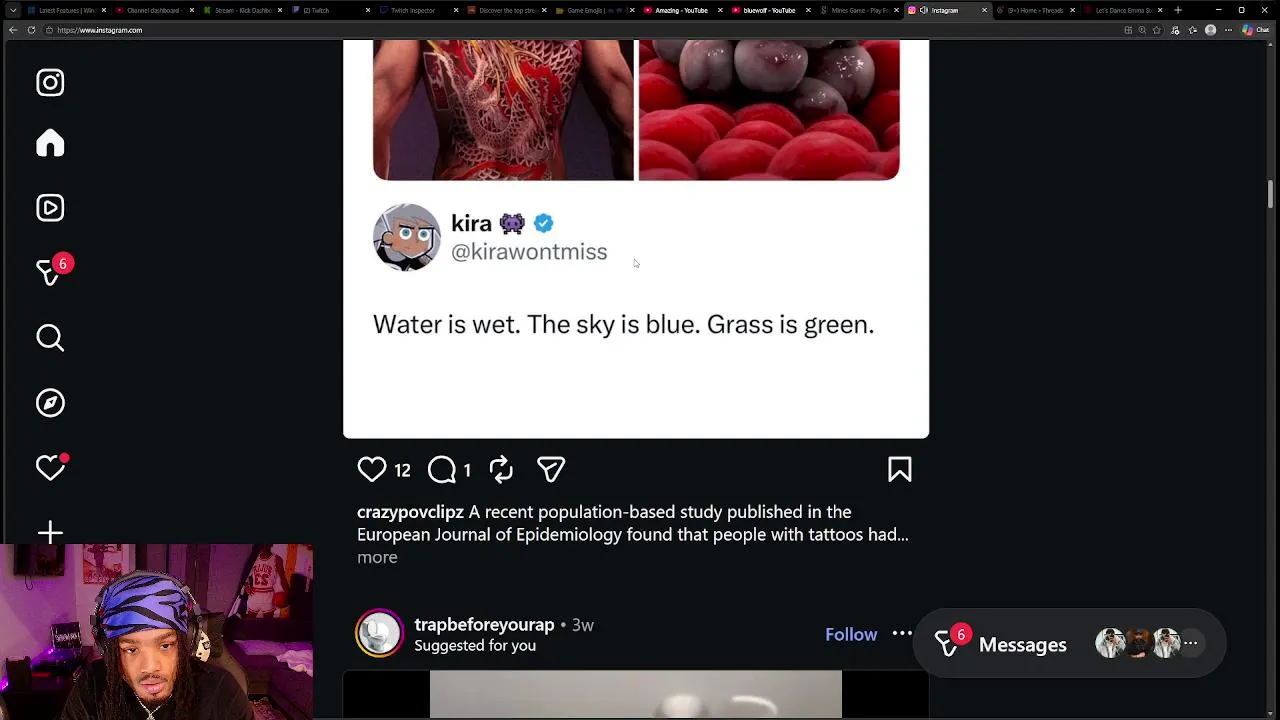The height and width of the screenshot is (720, 1280).
Task: Open Notifications heart in sidebar
Action: click(50, 467)
